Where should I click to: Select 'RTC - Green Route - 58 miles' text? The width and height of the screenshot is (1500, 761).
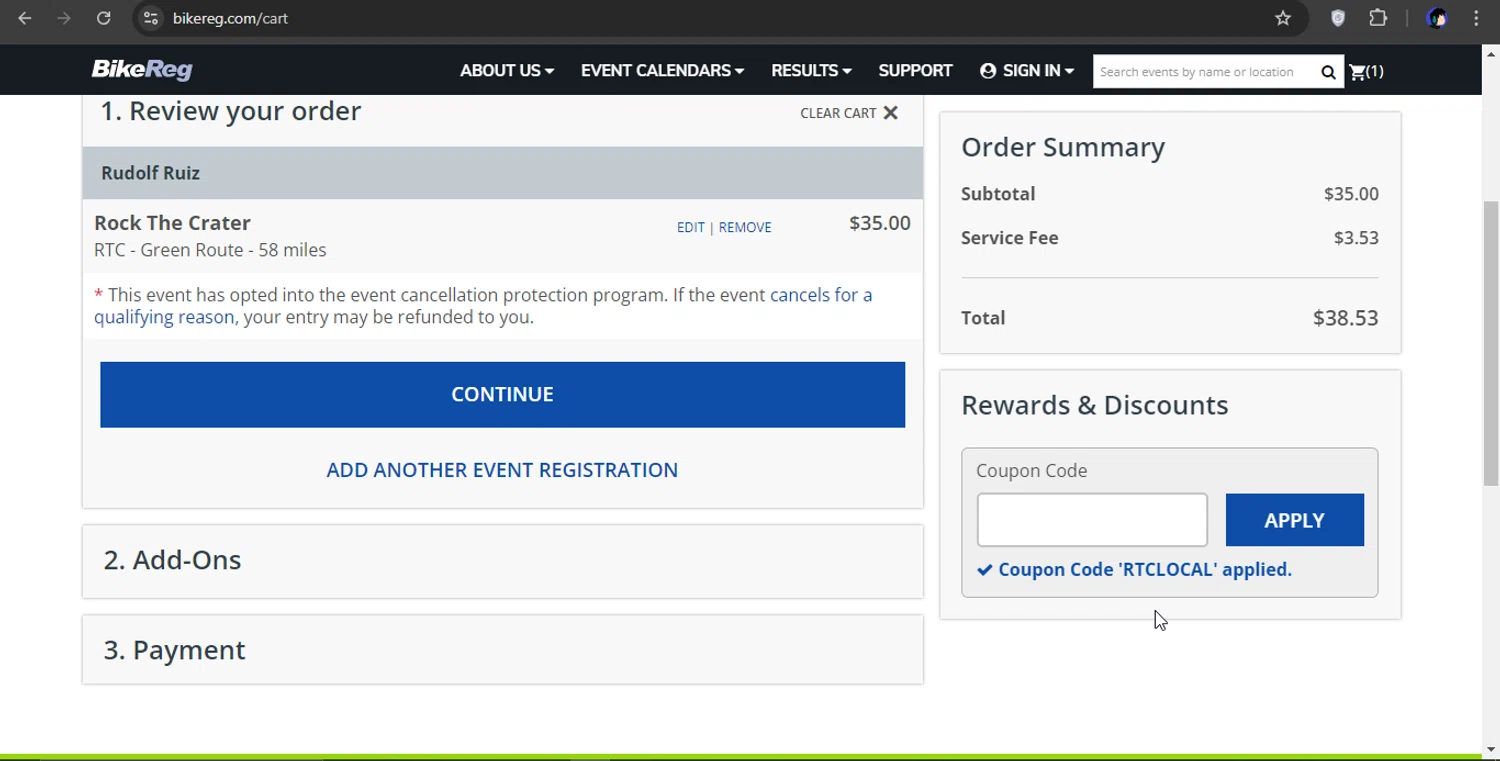pyautogui.click(x=210, y=250)
